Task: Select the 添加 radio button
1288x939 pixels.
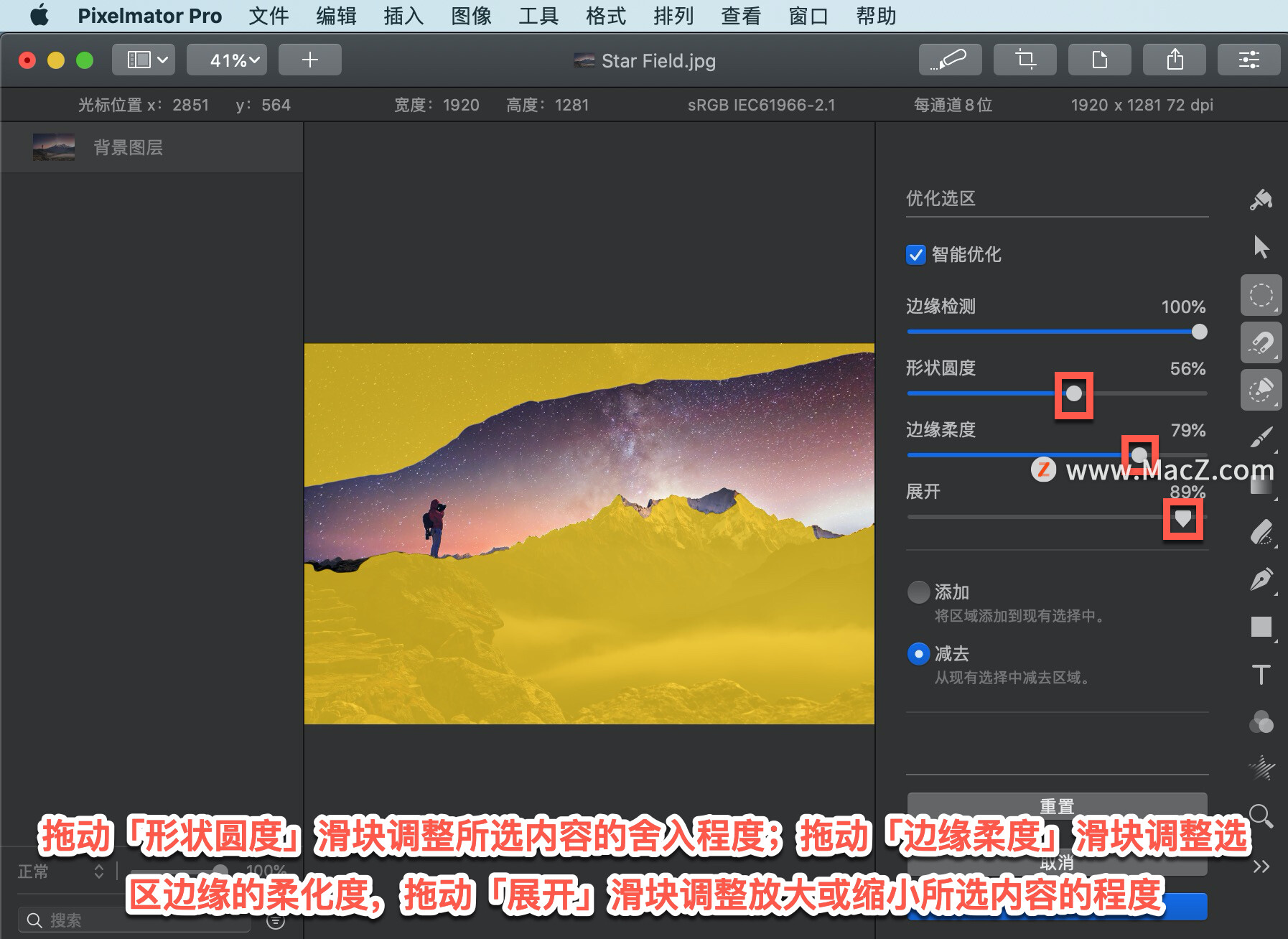Action: (918, 592)
